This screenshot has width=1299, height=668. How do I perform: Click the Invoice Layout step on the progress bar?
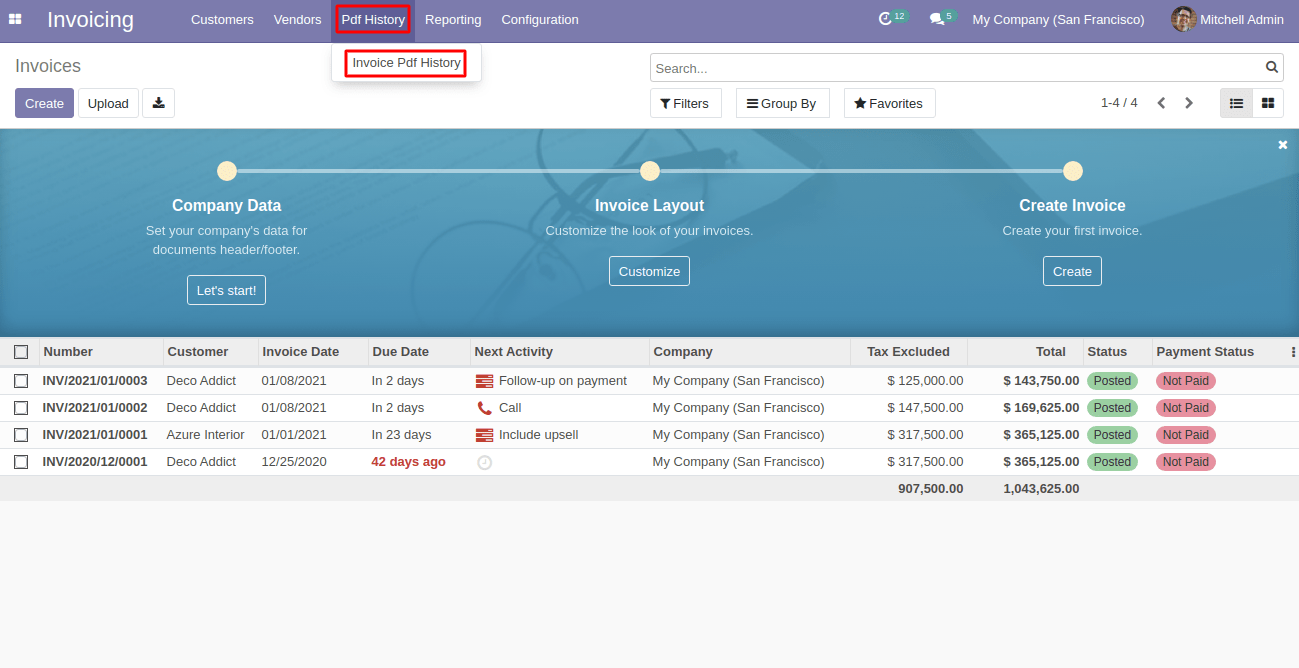[x=649, y=170]
